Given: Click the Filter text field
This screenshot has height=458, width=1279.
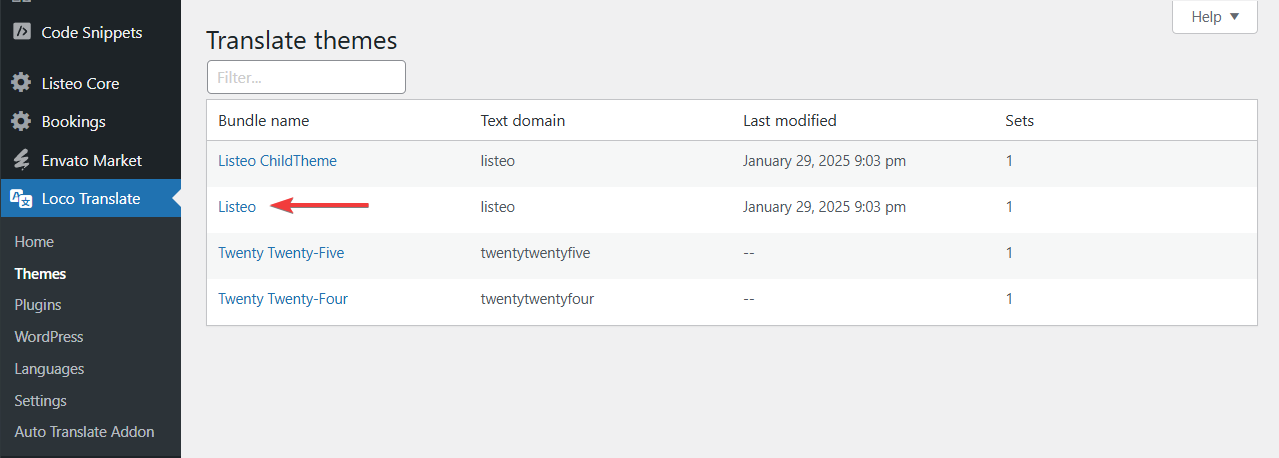Looking at the screenshot, I should point(306,77).
